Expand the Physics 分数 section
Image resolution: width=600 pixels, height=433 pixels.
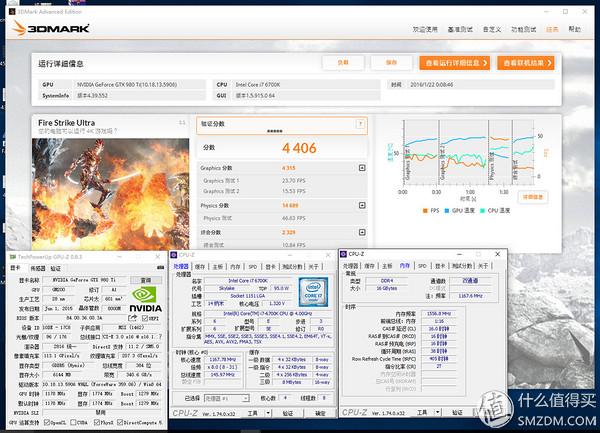(362, 205)
